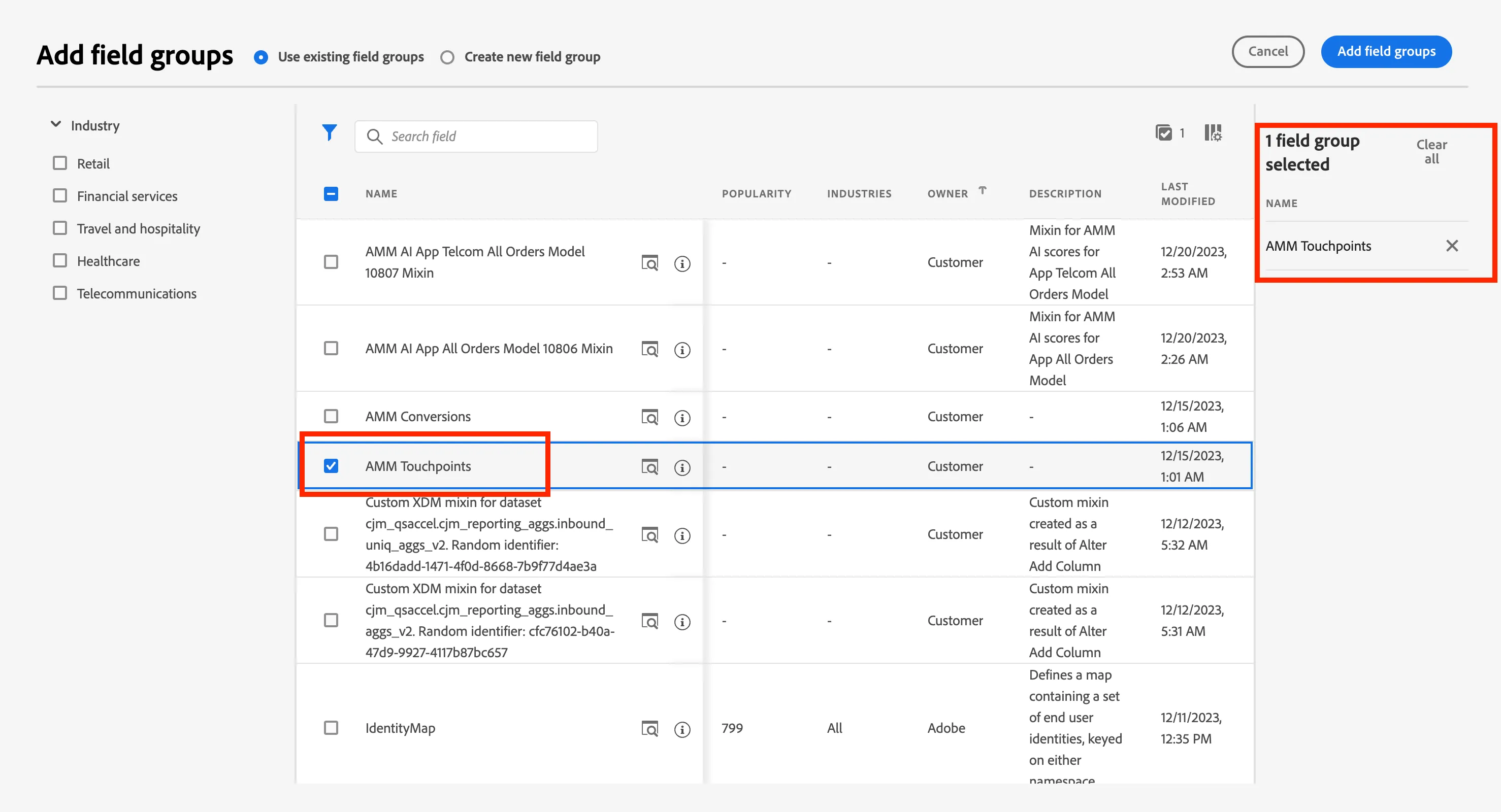Sort by the Industries column header
Screen dimensions: 1501x812
859,193
